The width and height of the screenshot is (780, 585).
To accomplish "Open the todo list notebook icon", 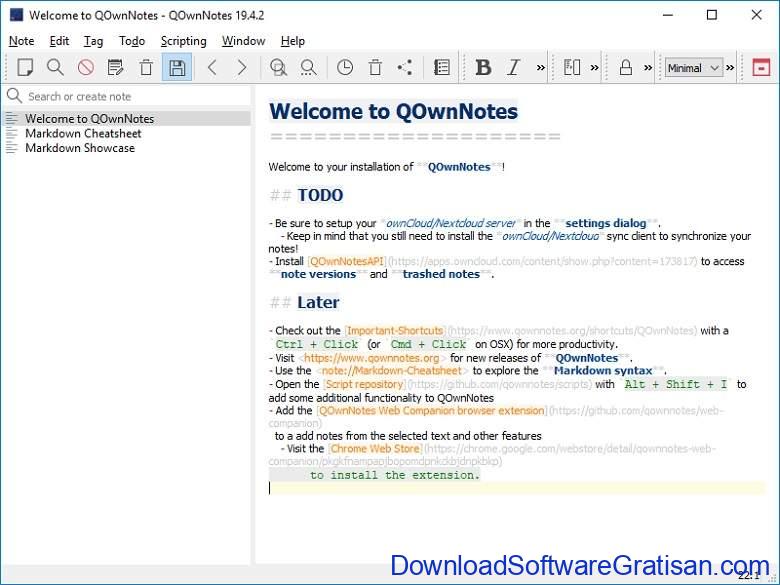I will (x=442, y=67).
